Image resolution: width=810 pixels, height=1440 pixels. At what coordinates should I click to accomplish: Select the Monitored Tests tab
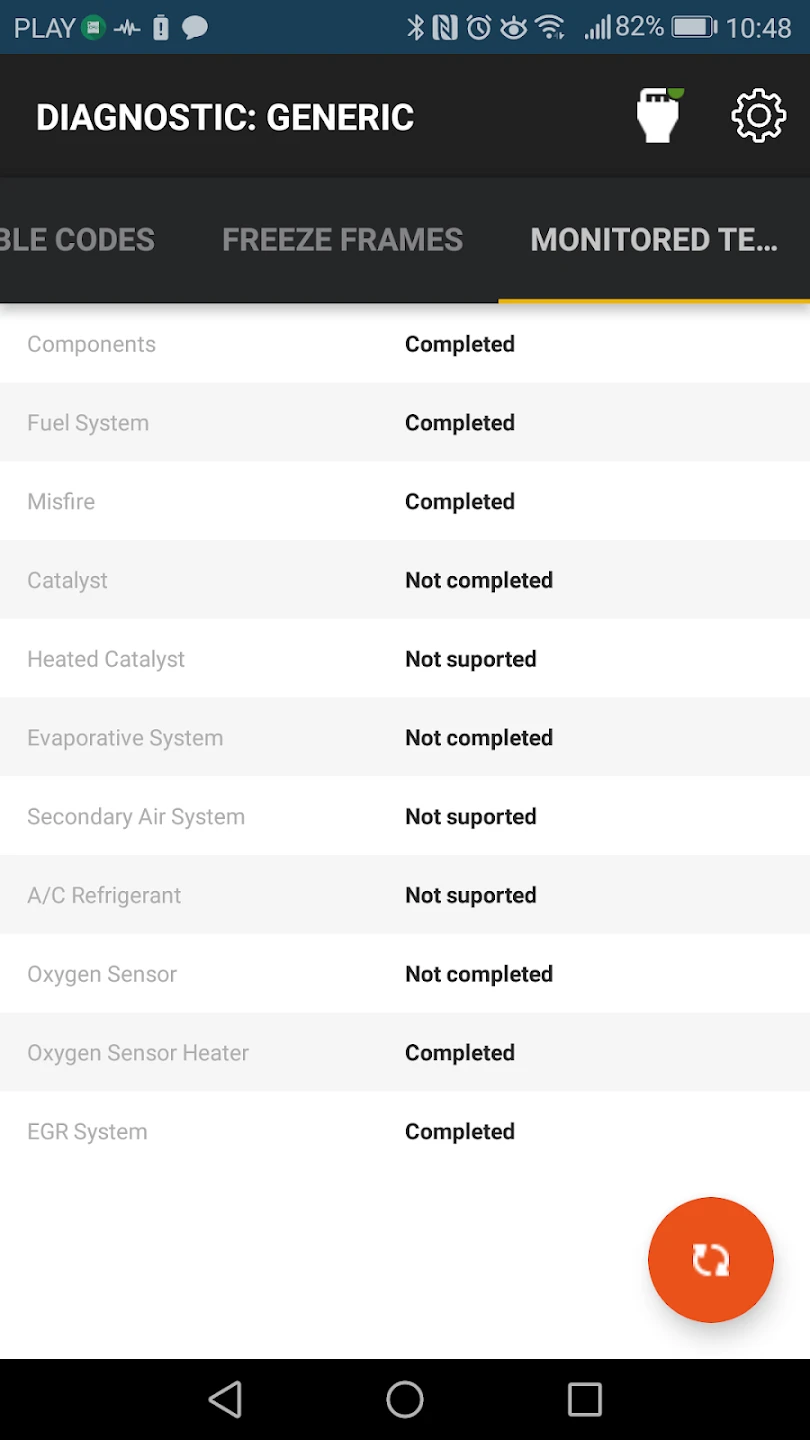point(654,240)
